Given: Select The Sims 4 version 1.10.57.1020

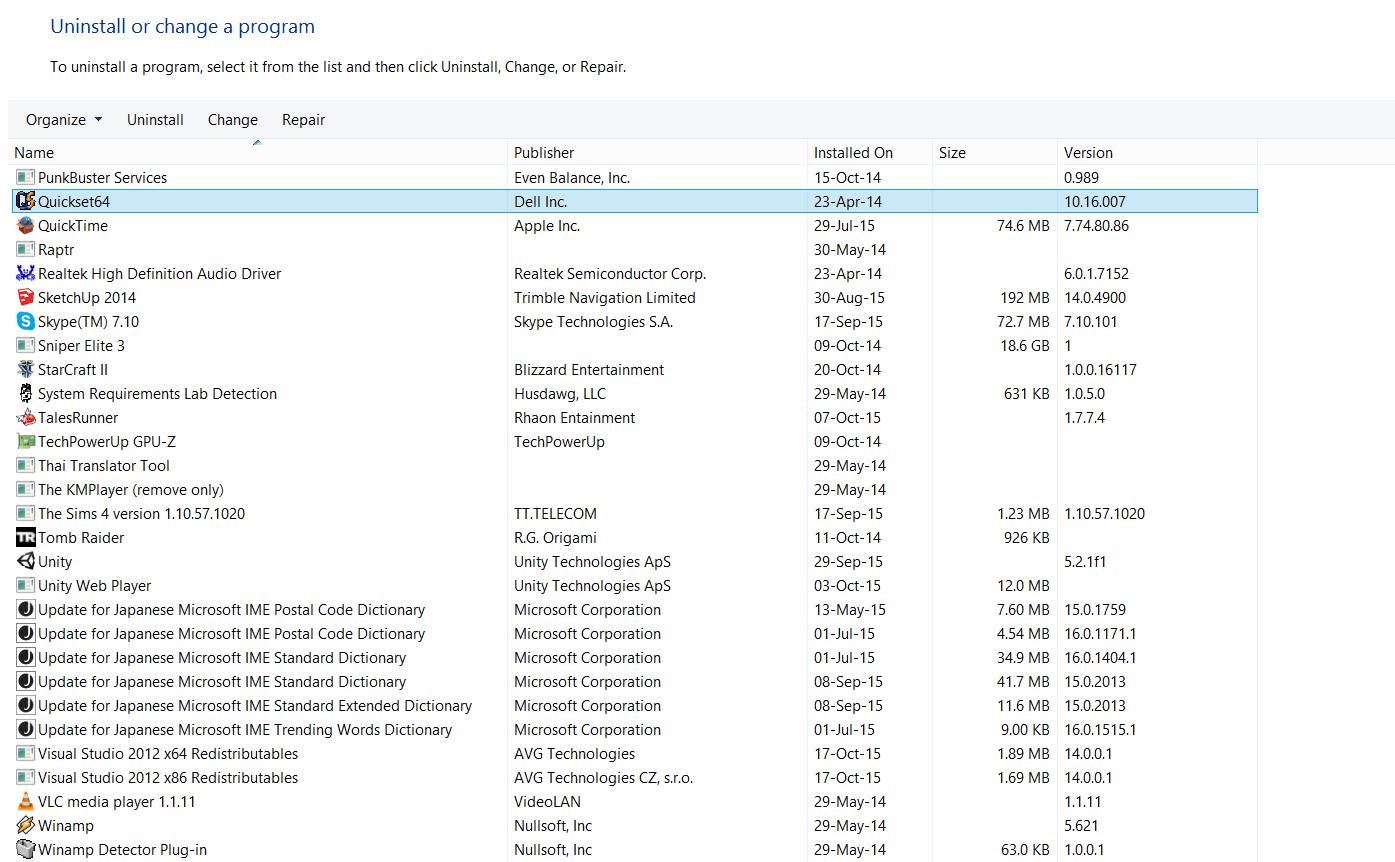Looking at the screenshot, I should [141, 513].
